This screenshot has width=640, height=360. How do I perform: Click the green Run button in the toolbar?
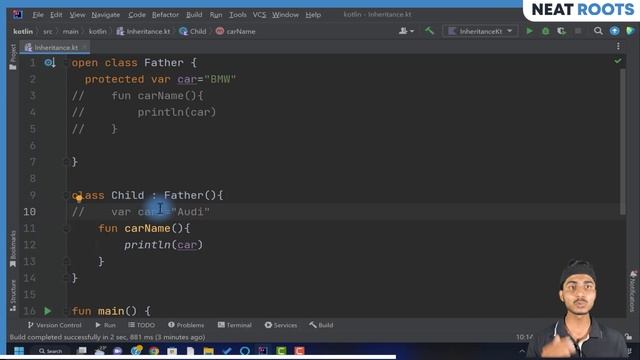coord(529,31)
